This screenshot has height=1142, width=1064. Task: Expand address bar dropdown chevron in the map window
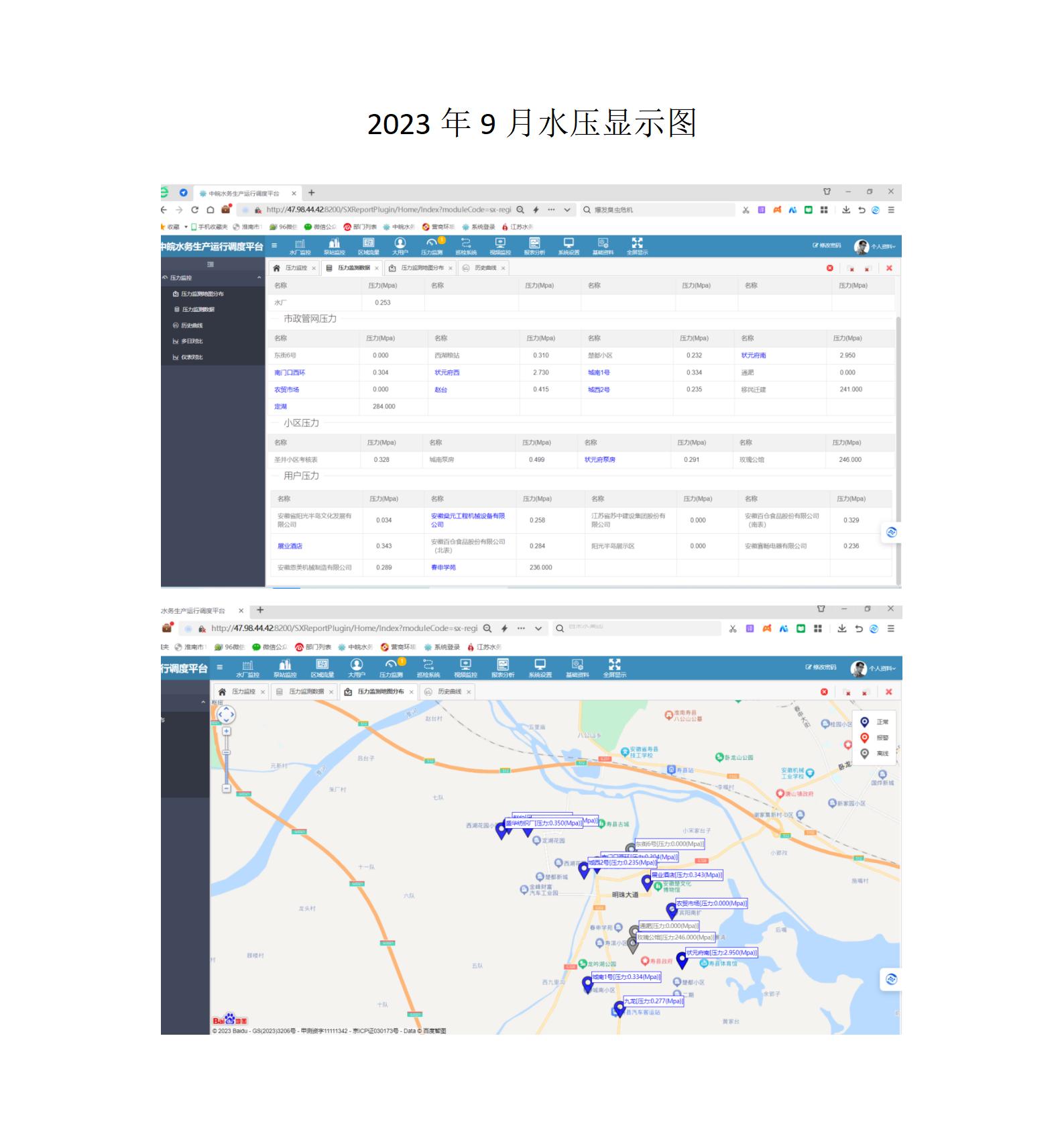538,629
